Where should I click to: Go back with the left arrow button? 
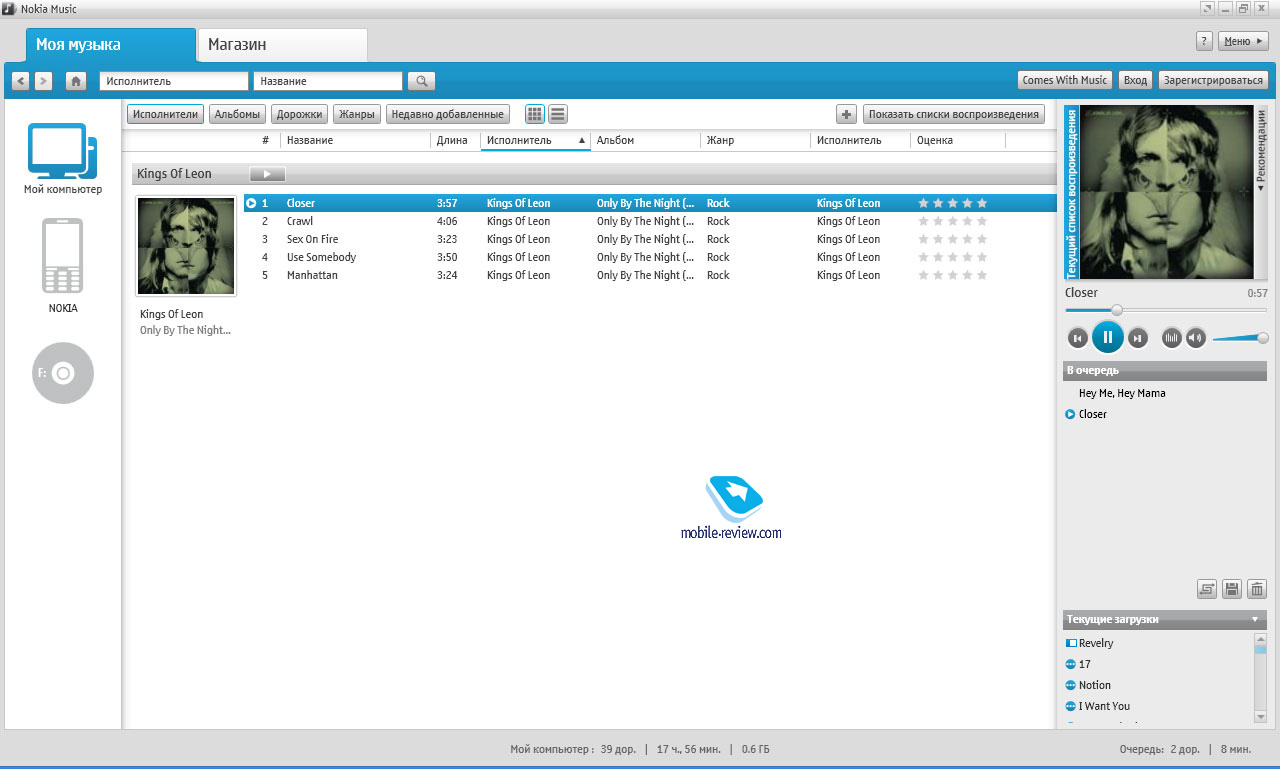tap(20, 81)
